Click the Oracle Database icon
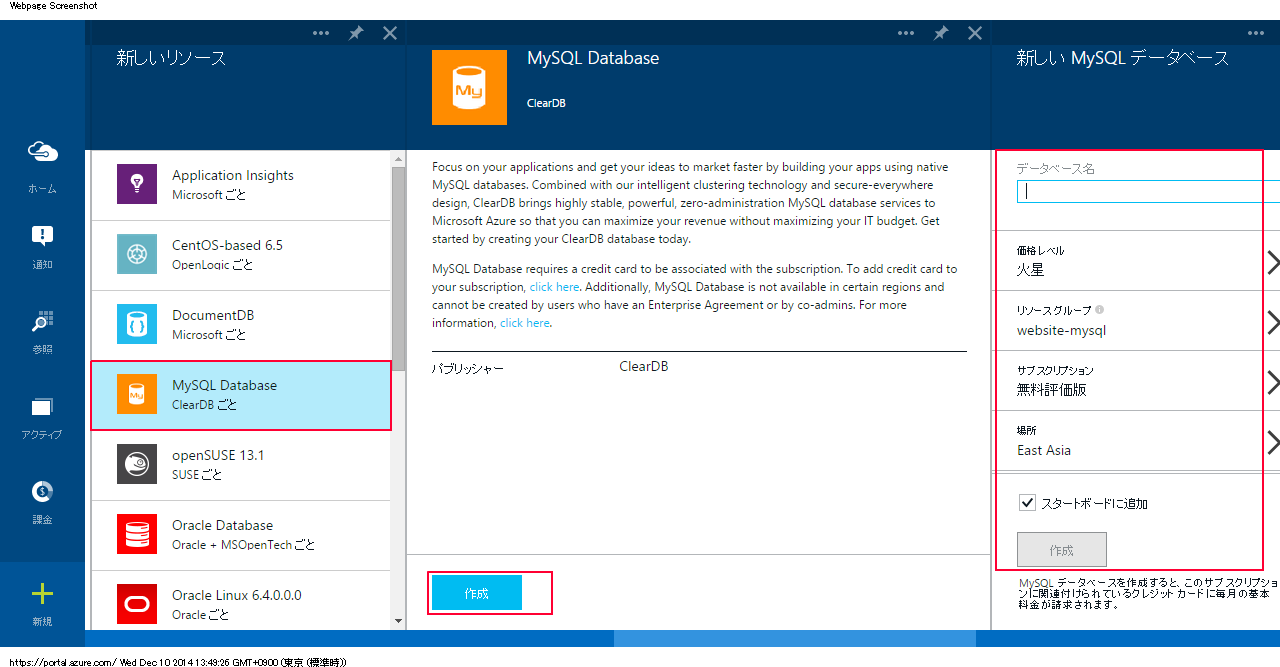The width and height of the screenshot is (1280, 667). pos(137,534)
